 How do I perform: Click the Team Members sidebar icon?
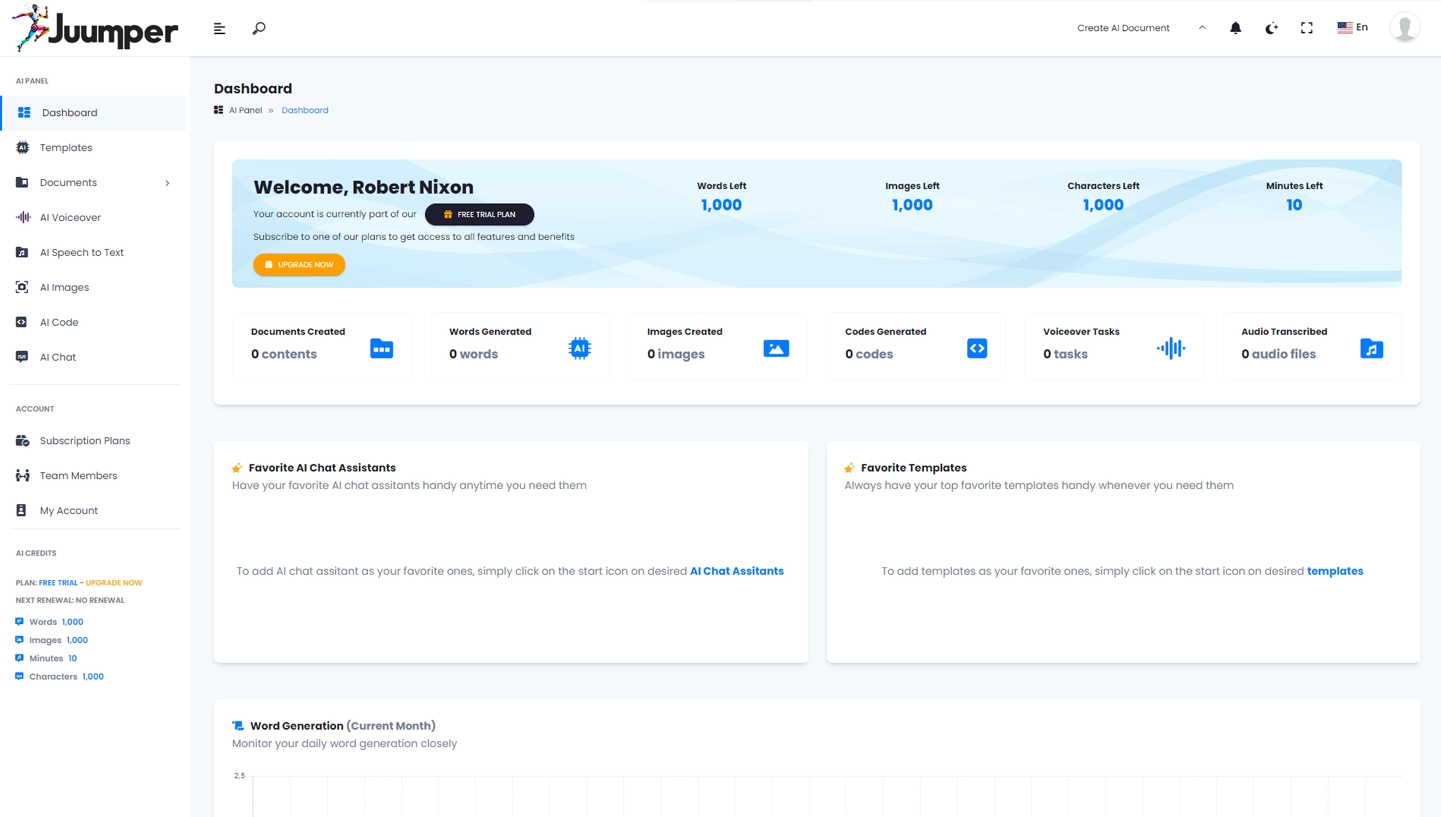(x=22, y=476)
